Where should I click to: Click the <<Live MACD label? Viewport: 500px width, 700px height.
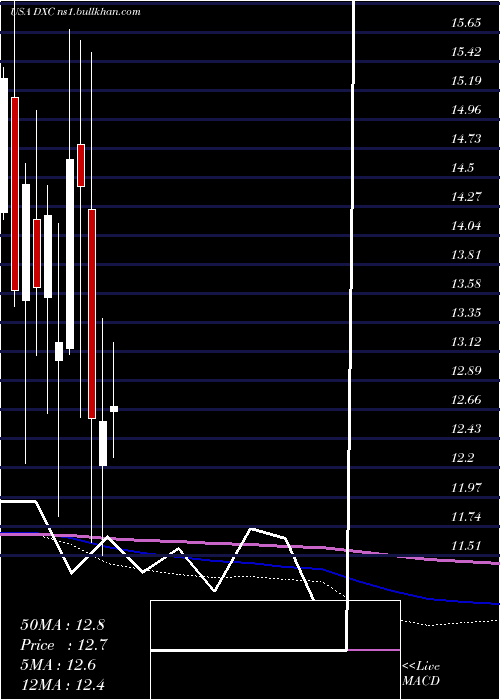pyautogui.click(x=421, y=674)
